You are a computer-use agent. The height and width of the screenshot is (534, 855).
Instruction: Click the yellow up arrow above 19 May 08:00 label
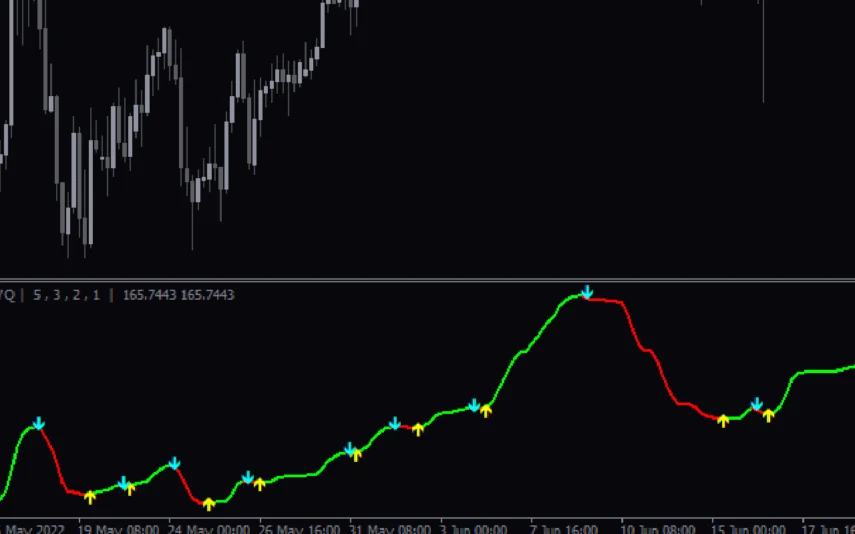(x=90, y=496)
